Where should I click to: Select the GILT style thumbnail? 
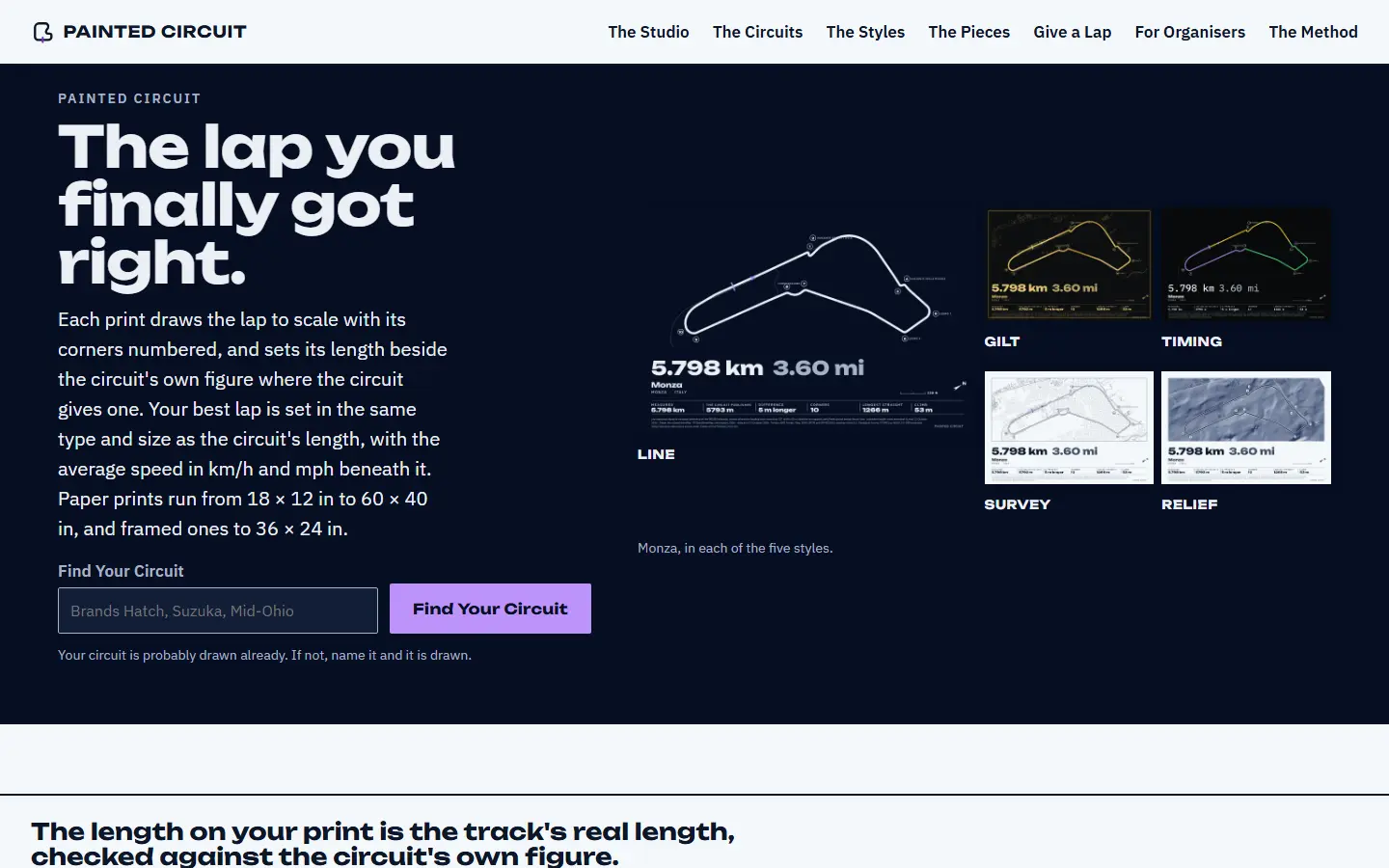[x=1069, y=264]
